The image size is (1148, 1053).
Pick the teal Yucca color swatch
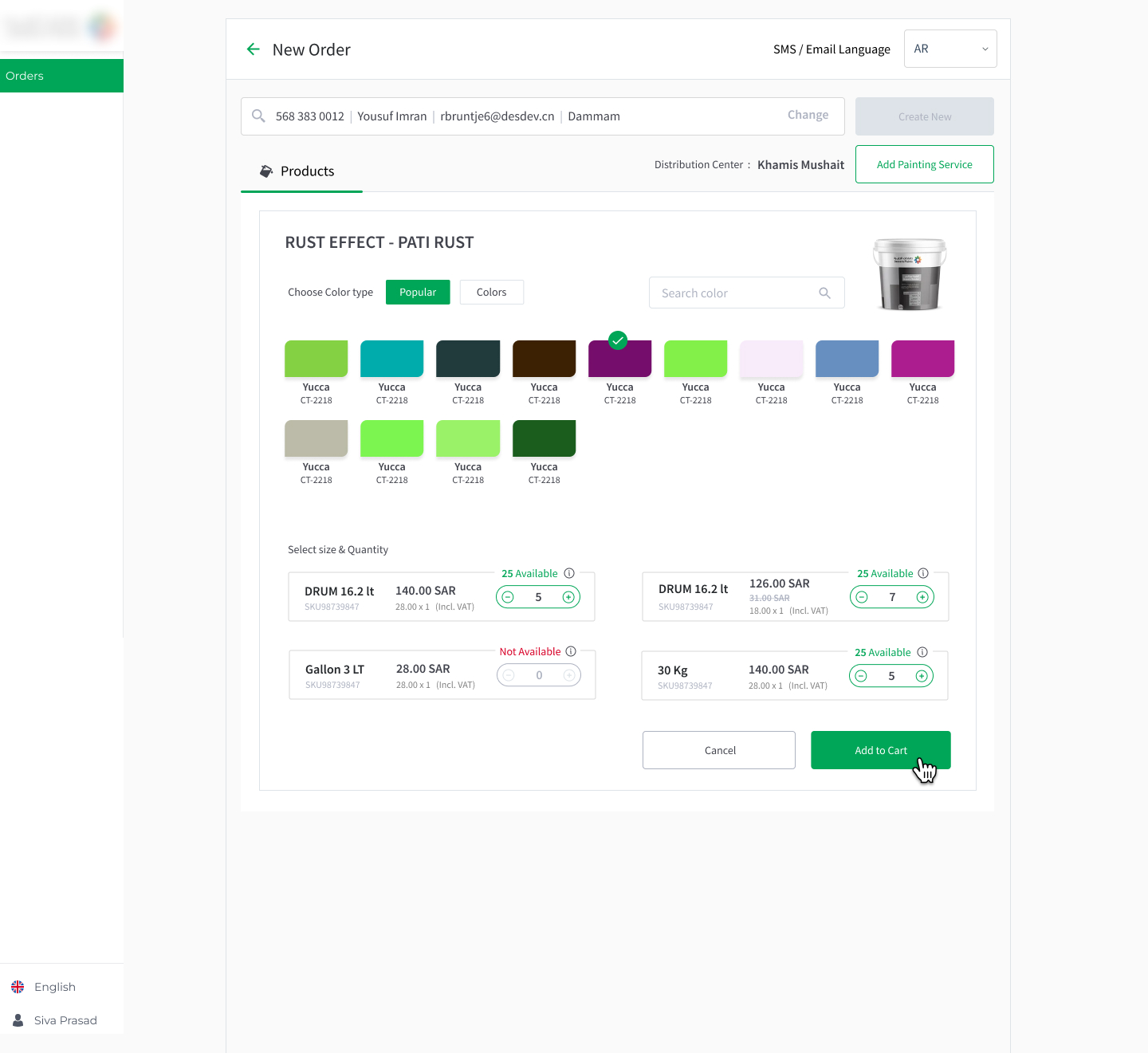(x=391, y=359)
